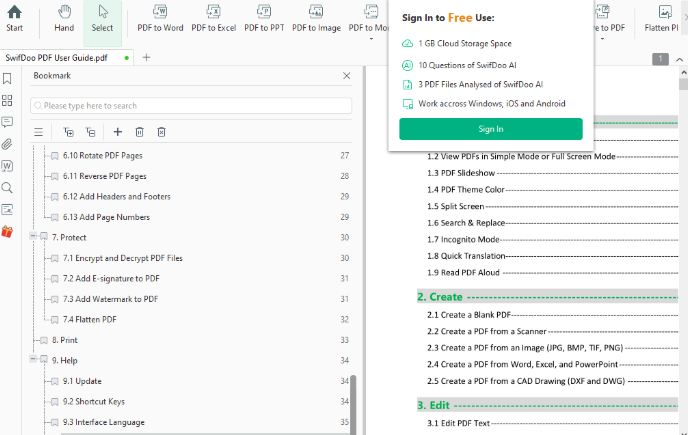Open the attachments paperclip sidebar icon

coord(7,144)
